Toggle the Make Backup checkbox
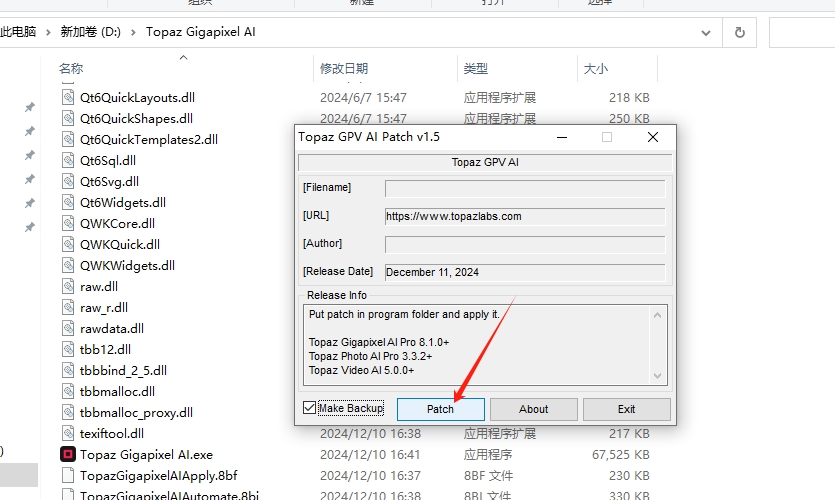 coord(310,408)
